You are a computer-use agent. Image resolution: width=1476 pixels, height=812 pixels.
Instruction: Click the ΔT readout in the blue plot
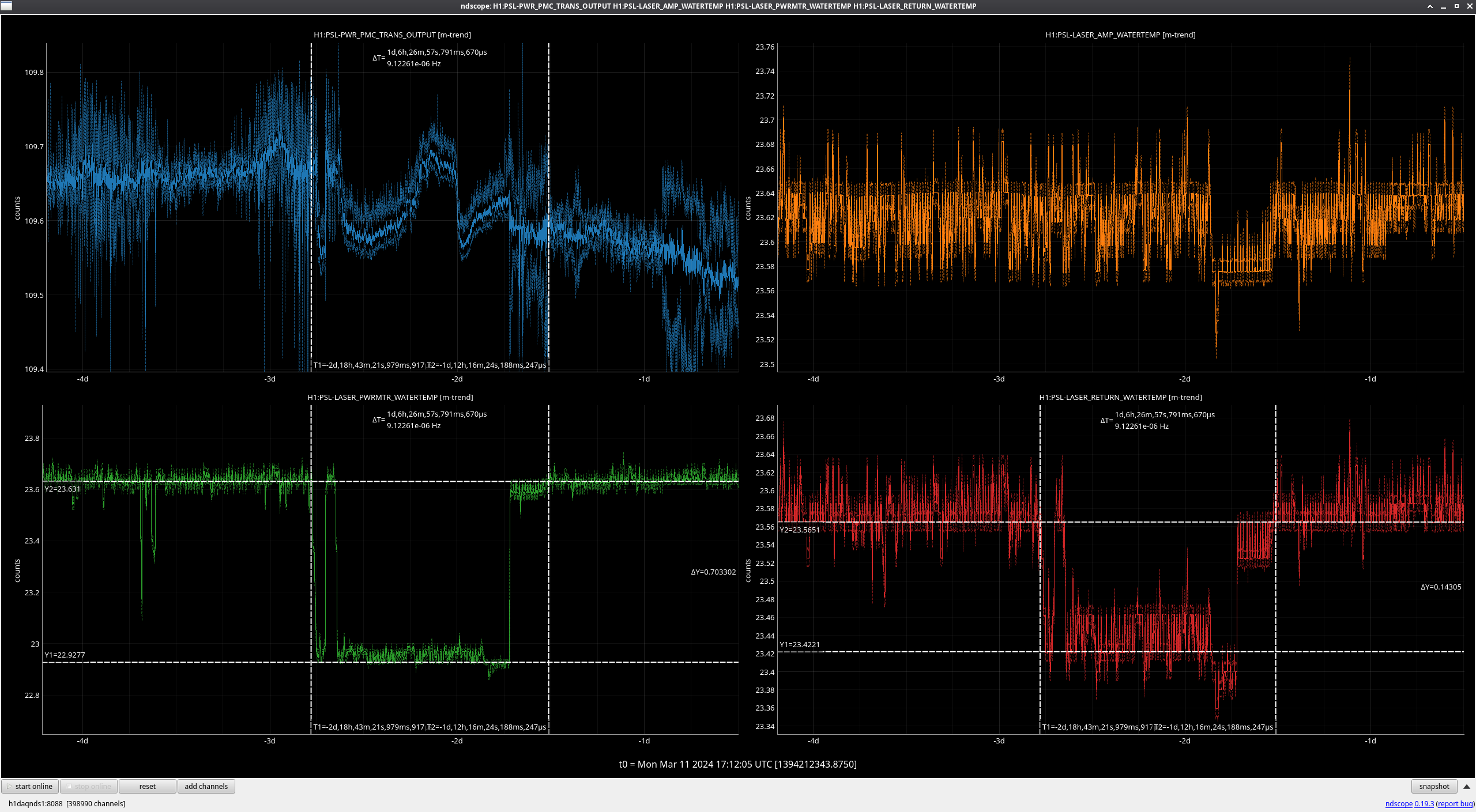click(430, 58)
